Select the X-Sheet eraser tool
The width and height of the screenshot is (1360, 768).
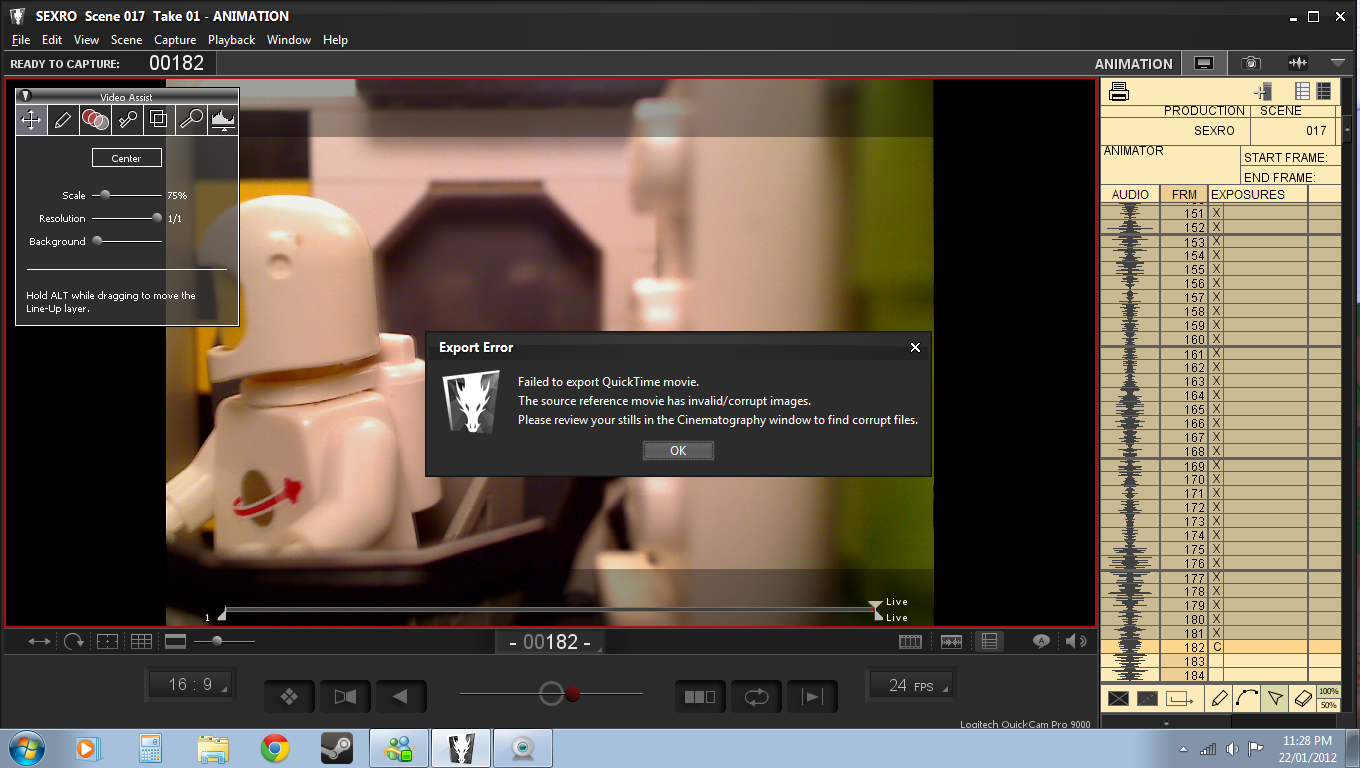tap(1303, 698)
